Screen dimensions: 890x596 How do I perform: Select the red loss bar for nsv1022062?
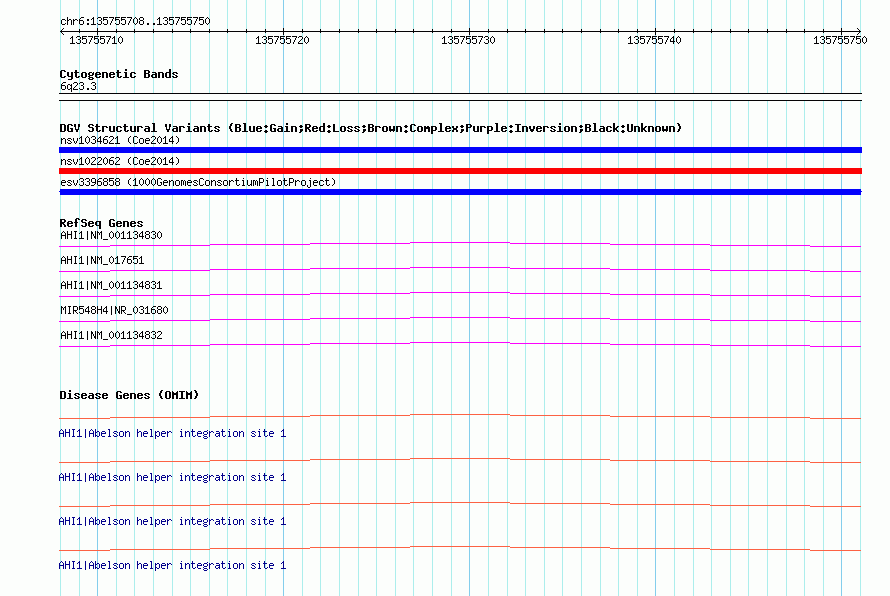pyautogui.click(x=460, y=171)
